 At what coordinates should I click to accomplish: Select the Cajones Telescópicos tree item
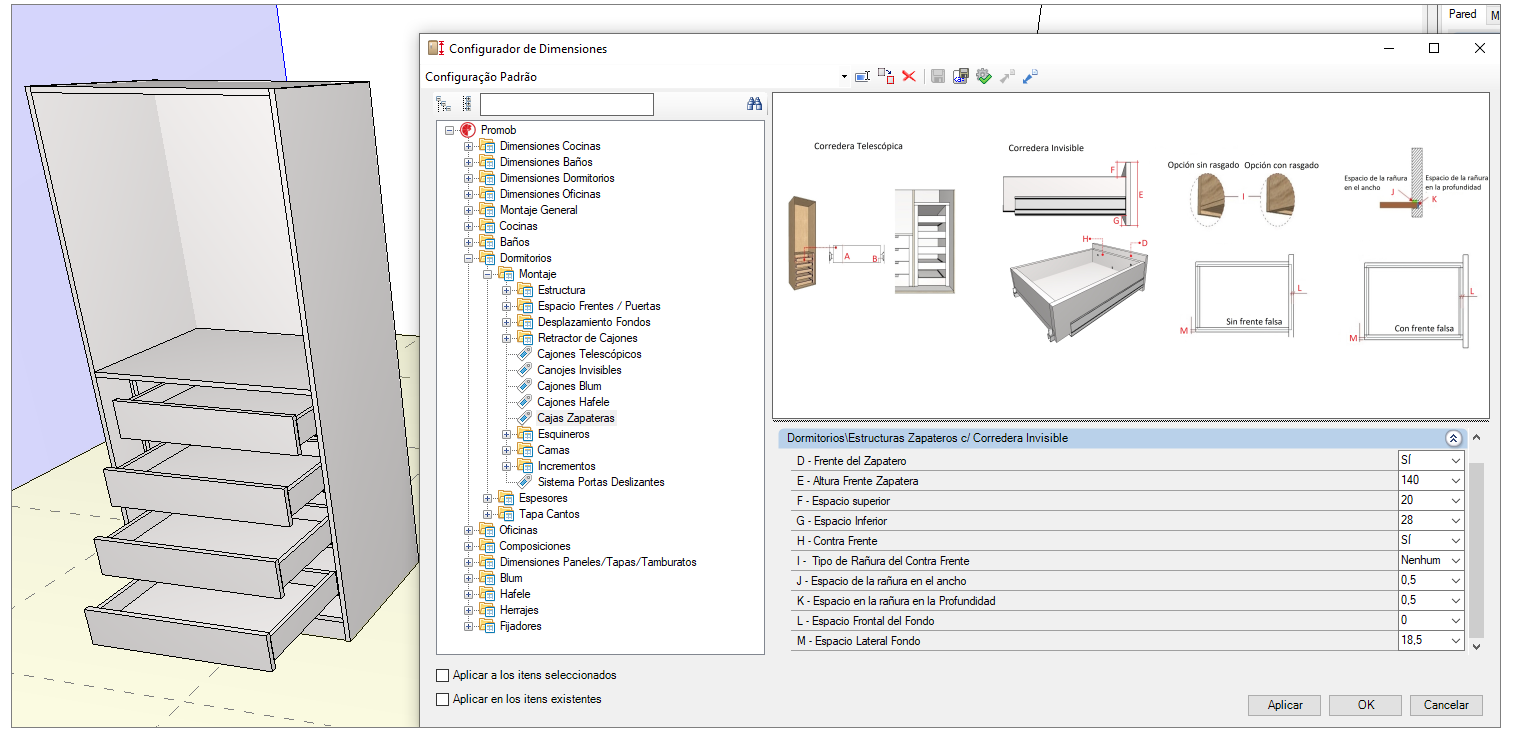589,354
